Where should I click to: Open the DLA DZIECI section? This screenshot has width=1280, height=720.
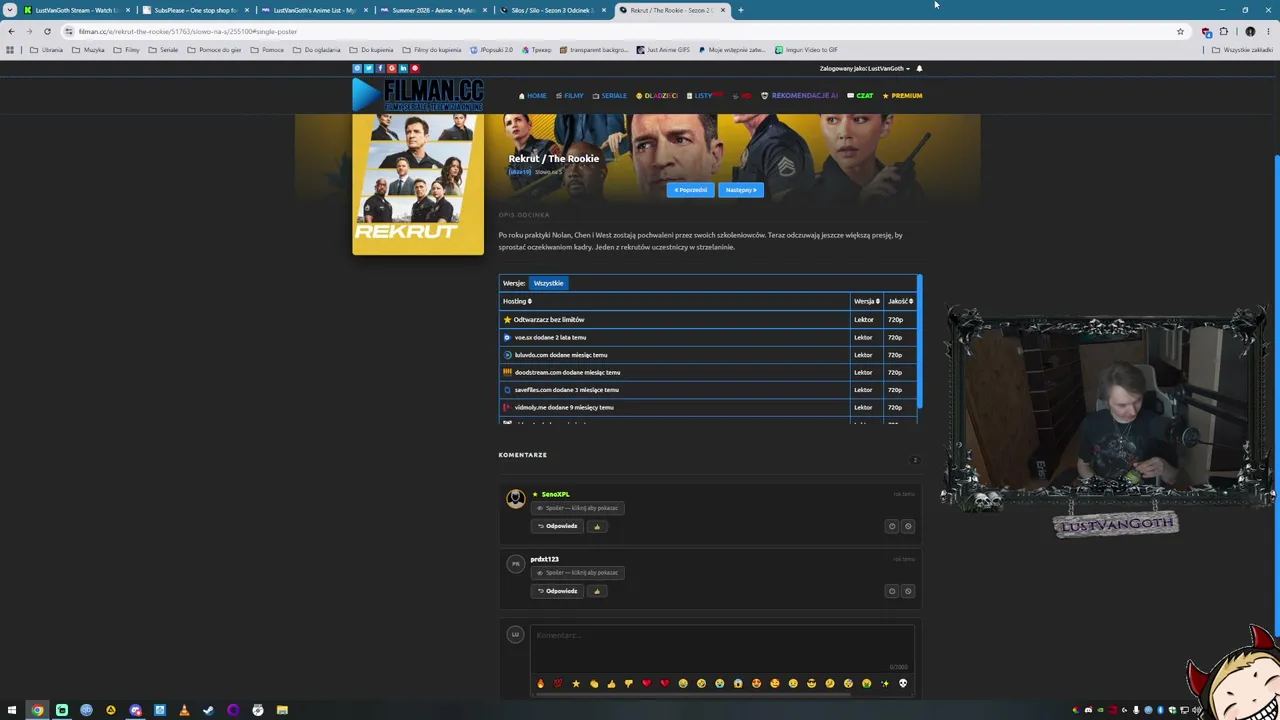click(x=657, y=96)
